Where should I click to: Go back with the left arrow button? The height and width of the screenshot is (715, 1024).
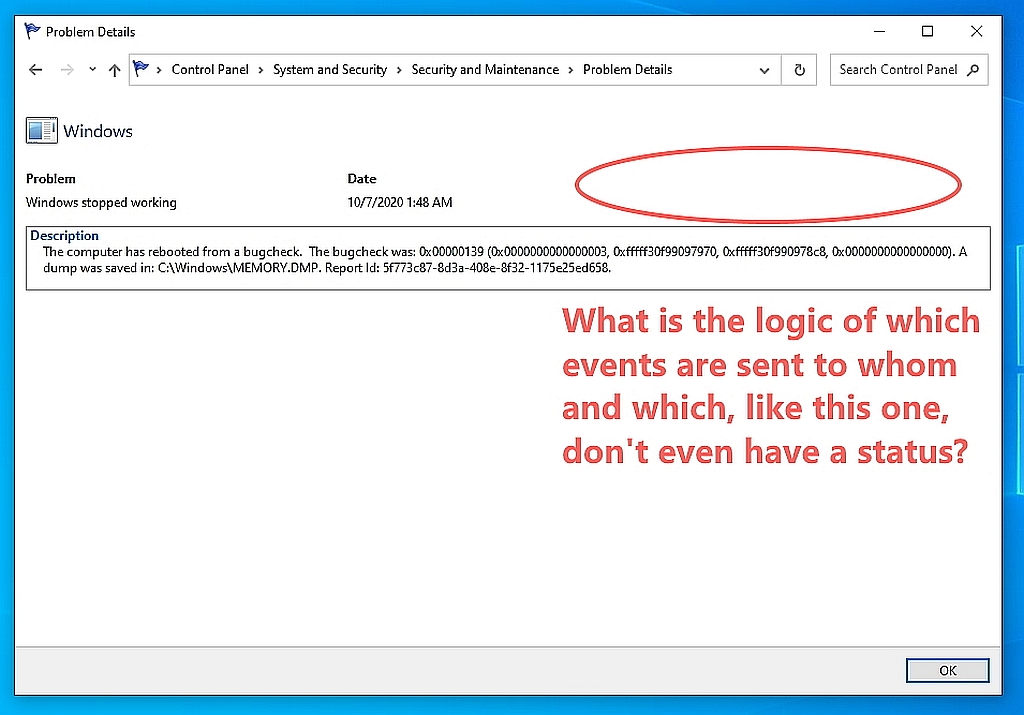click(x=35, y=70)
